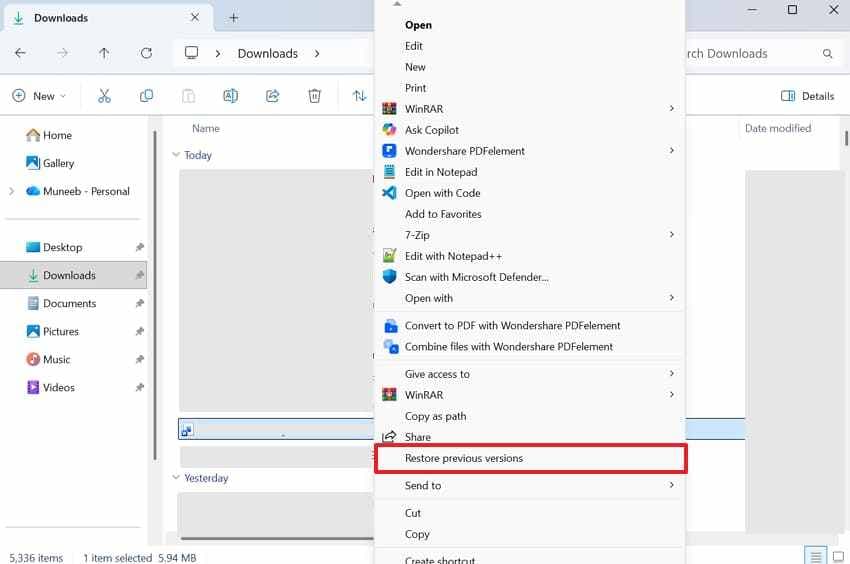Choose Edit in context menu
Viewport: 850px width, 564px height.
click(x=531, y=46)
